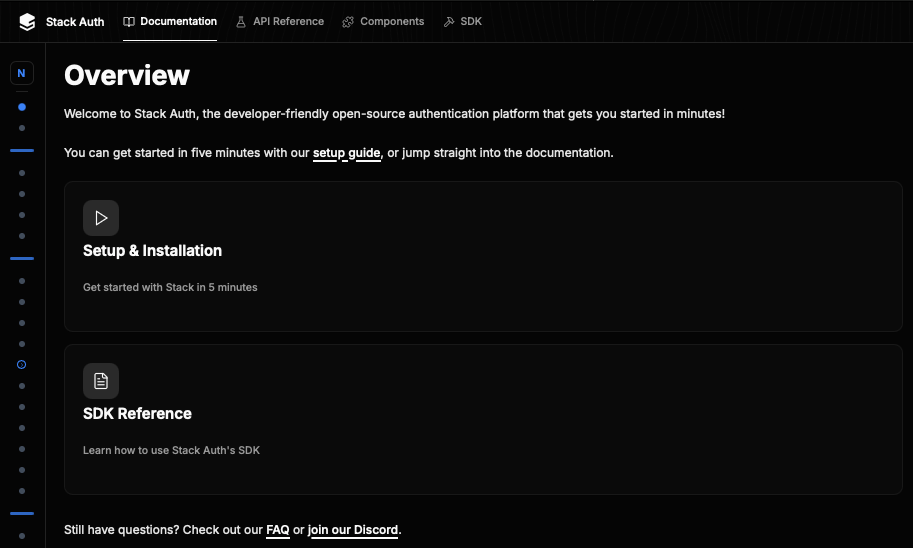Viewport: 913px width, 548px height.
Task: Click the play icon on Setup card
Action: pyautogui.click(x=101, y=218)
